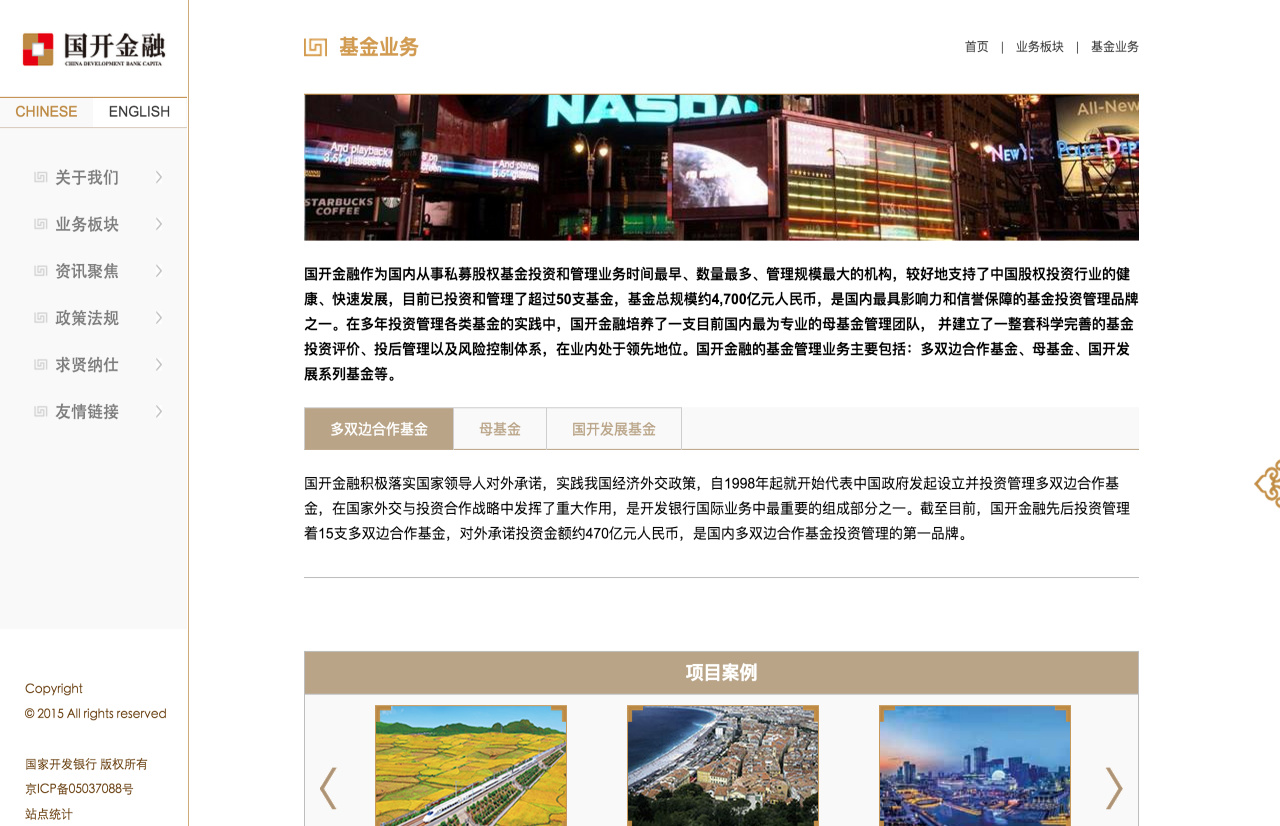Viewport: 1280px width, 826px height.
Task: Open the 业务板块 menu item
Action: point(87,224)
